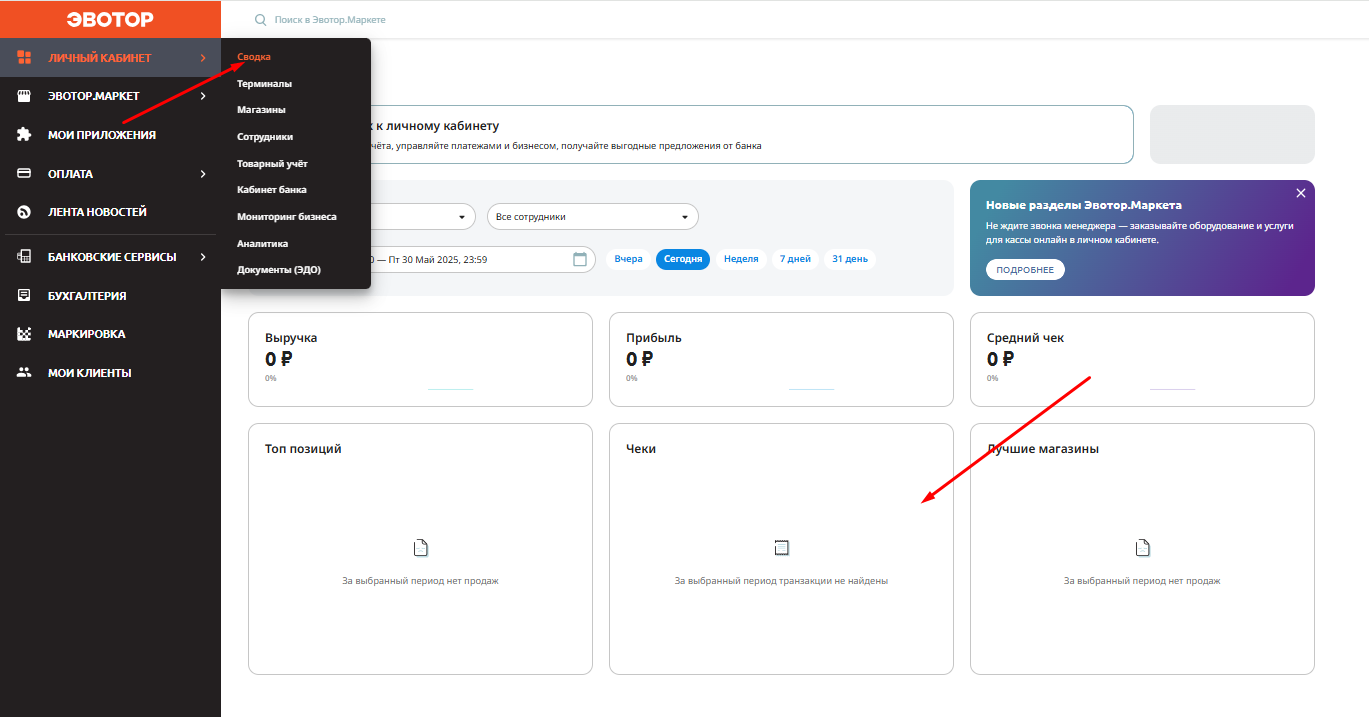Click the БАНКОВСКИЕ СЕРВИСЫ icon

pos(25,257)
